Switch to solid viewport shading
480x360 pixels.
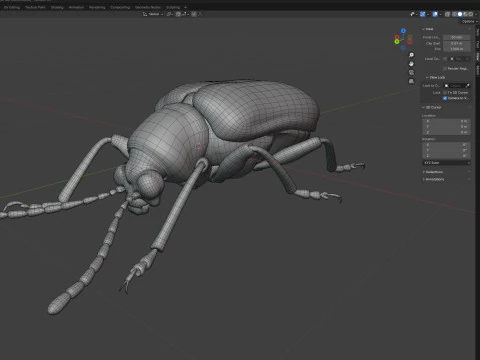[x=460, y=14]
